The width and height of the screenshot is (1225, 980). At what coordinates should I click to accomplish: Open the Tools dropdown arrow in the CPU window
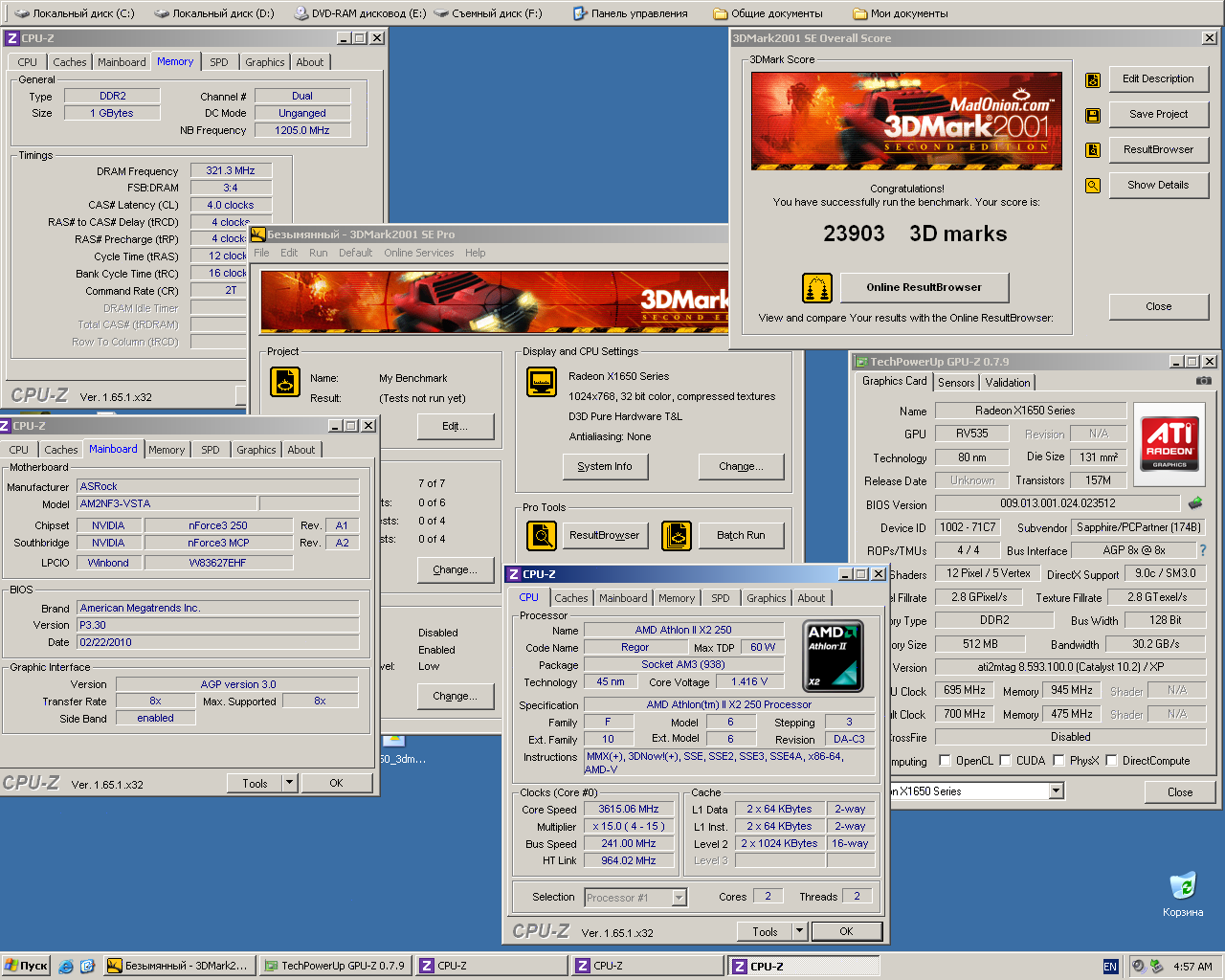(x=799, y=931)
